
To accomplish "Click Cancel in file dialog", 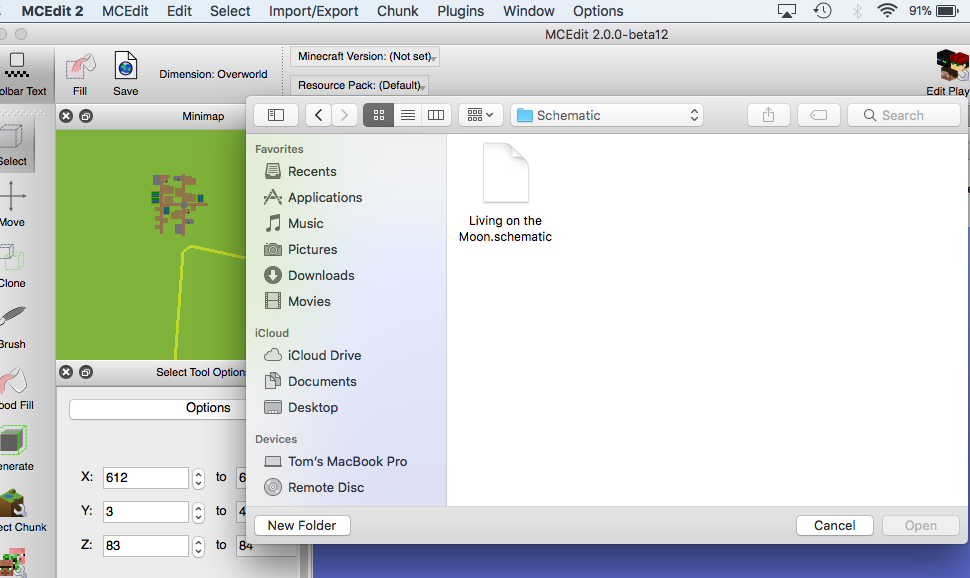I will [835, 525].
